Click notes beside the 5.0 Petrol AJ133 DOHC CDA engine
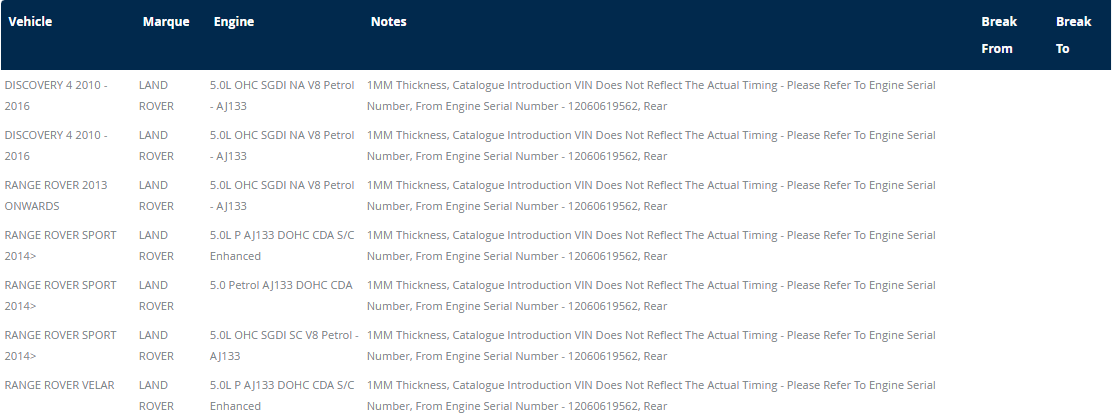The width and height of the screenshot is (1114, 420). click(651, 295)
